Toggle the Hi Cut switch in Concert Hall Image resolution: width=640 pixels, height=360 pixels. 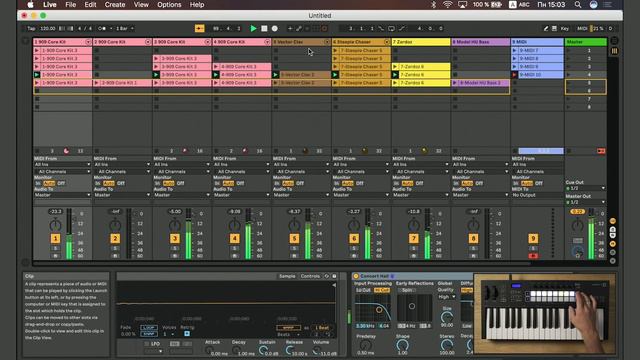click(382, 290)
